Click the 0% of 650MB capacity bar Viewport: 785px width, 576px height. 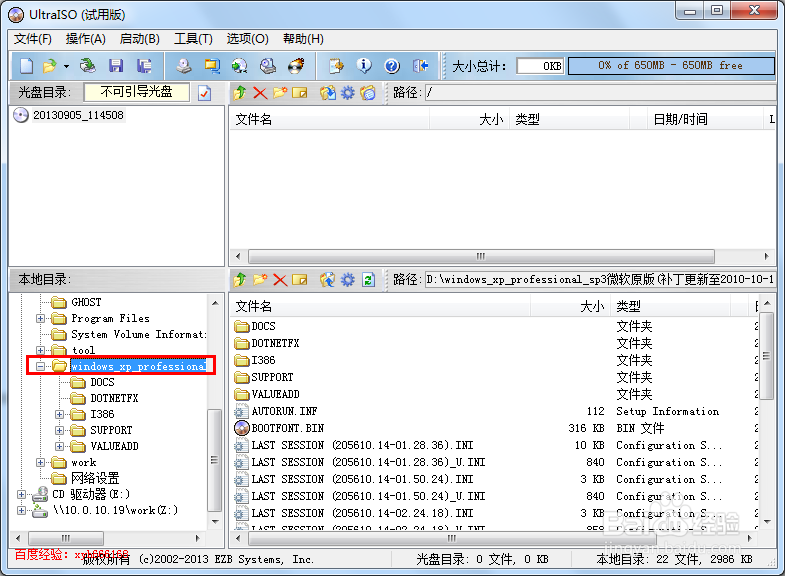pos(671,66)
